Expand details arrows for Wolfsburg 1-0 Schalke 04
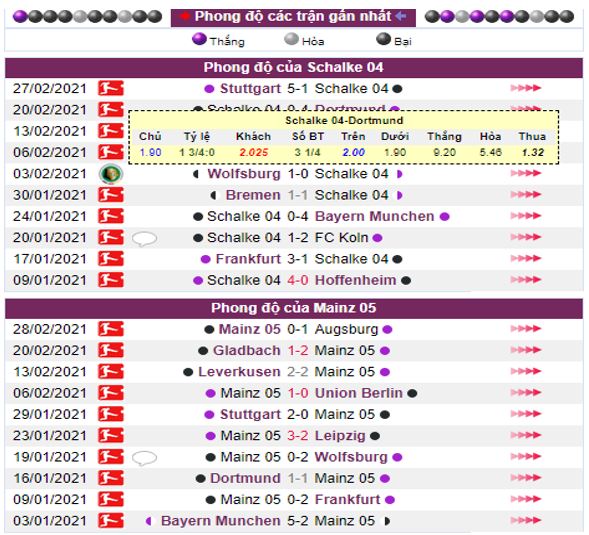 click(x=526, y=174)
